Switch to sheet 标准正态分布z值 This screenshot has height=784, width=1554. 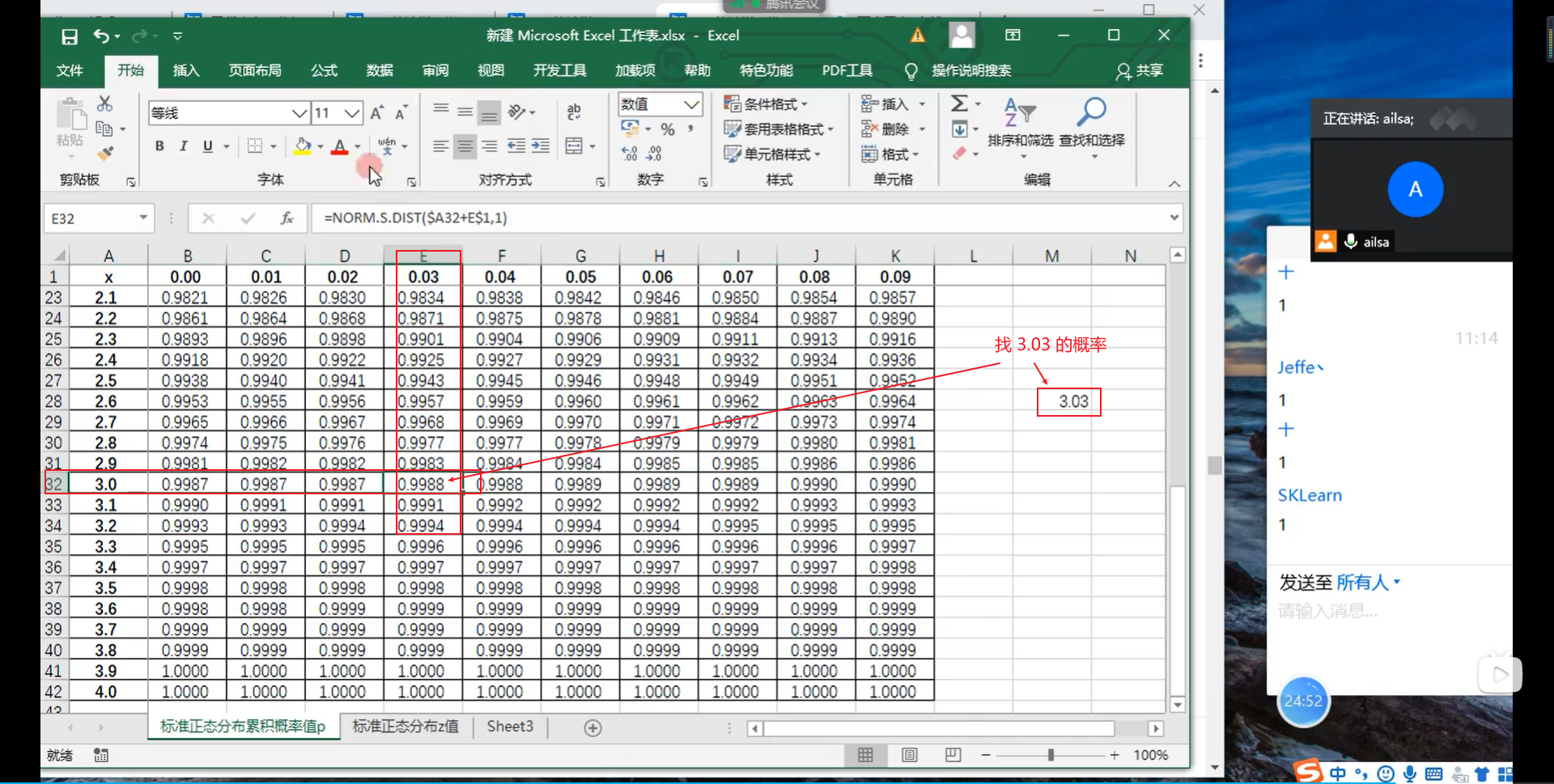pos(405,727)
